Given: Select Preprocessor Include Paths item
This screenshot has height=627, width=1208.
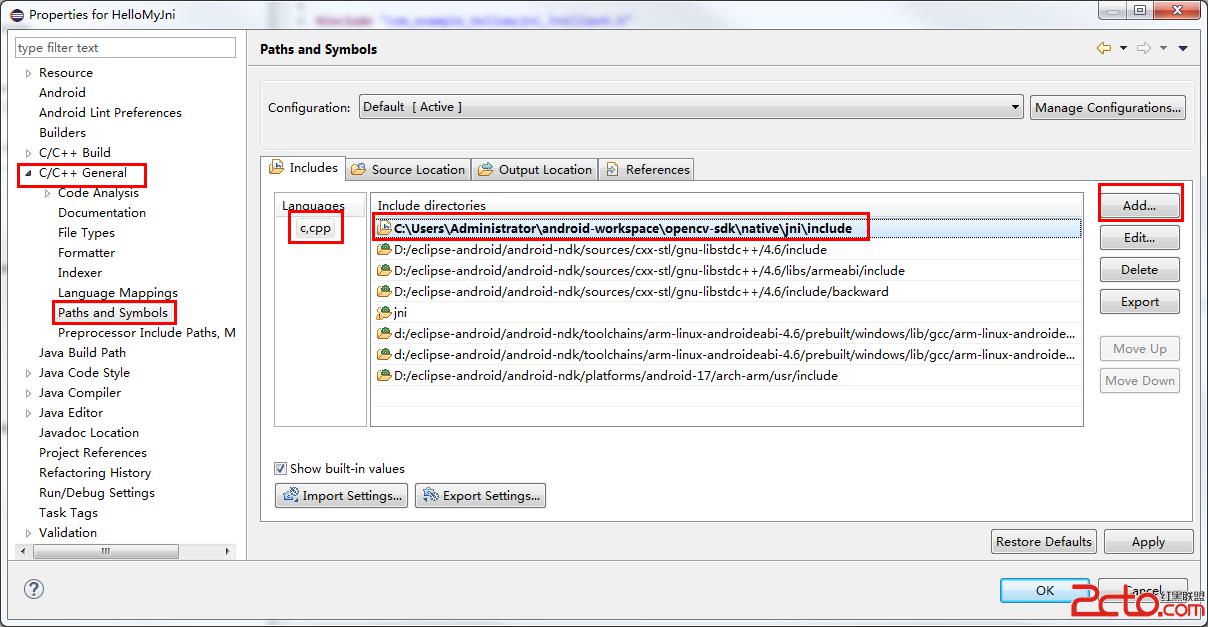Looking at the screenshot, I should click(x=147, y=333).
